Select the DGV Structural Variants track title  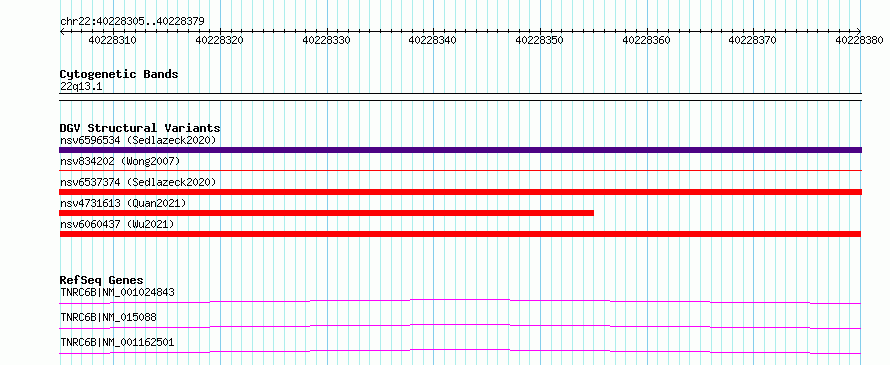(x=140, y=128)
